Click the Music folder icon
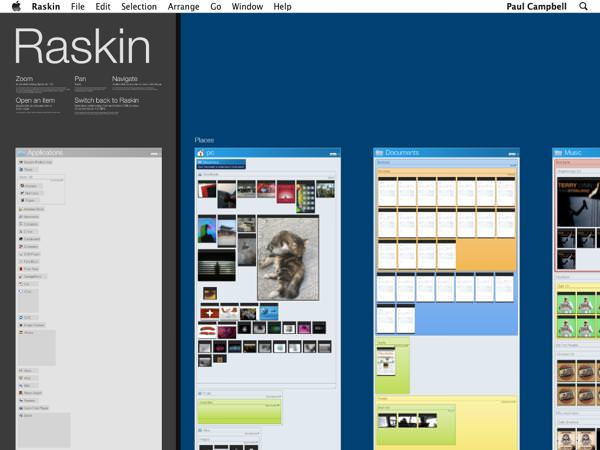The width and height of the screenshot is (600, 450). tap(558, 153)
